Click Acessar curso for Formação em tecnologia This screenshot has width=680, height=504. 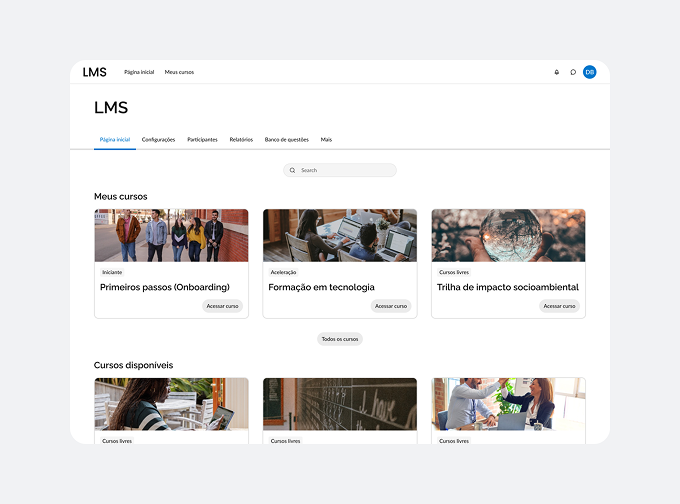tap(391, 306)
